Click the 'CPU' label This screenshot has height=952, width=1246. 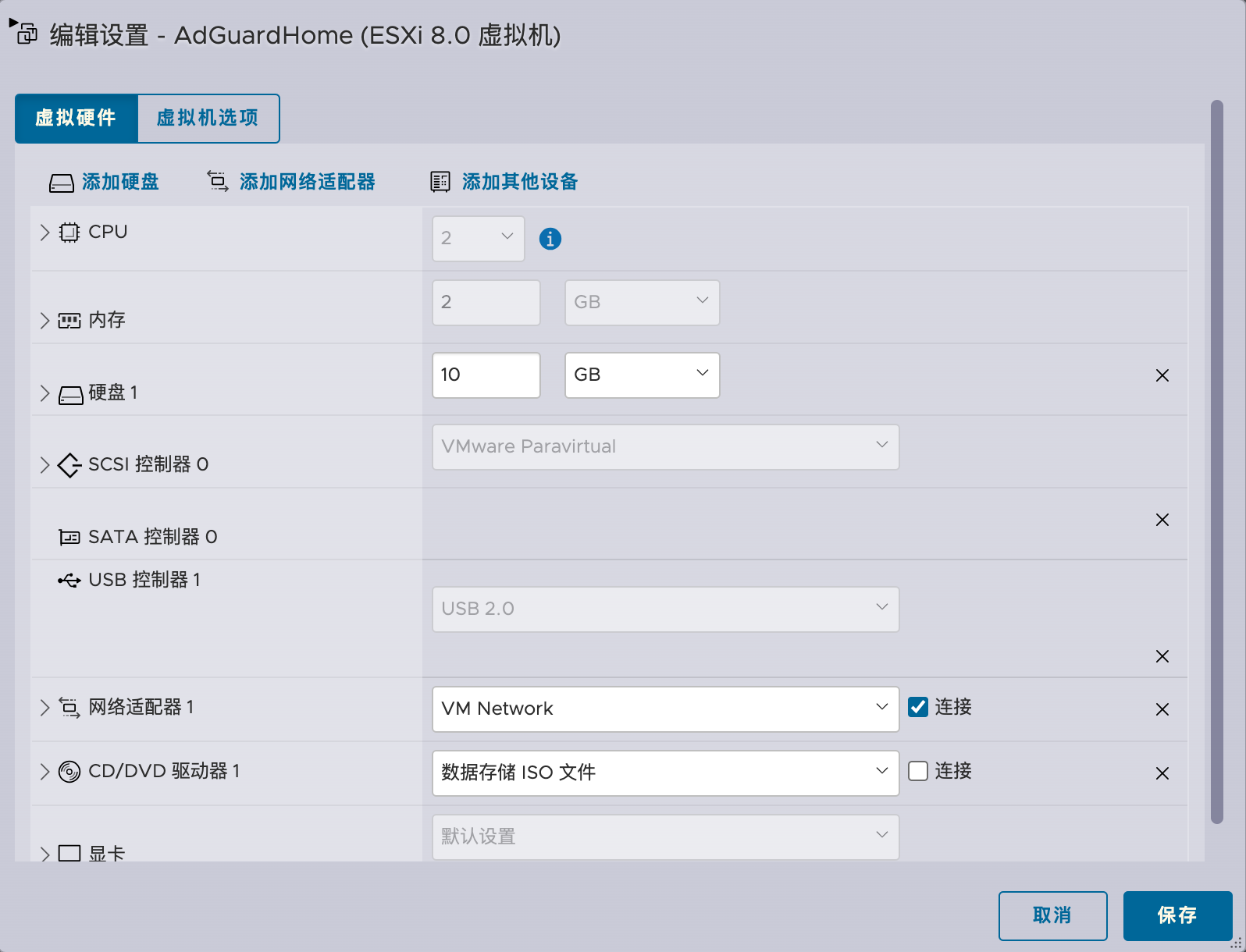tap(108, 232)
